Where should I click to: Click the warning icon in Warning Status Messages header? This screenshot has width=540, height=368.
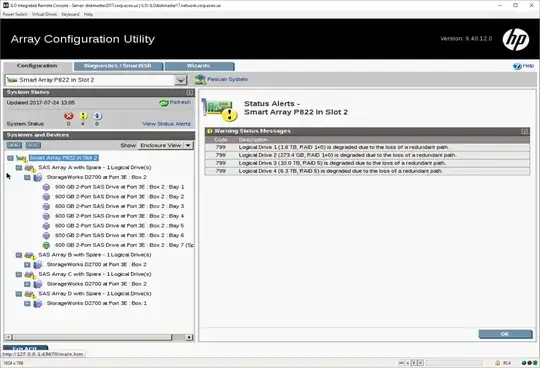(x=210, y=131)
